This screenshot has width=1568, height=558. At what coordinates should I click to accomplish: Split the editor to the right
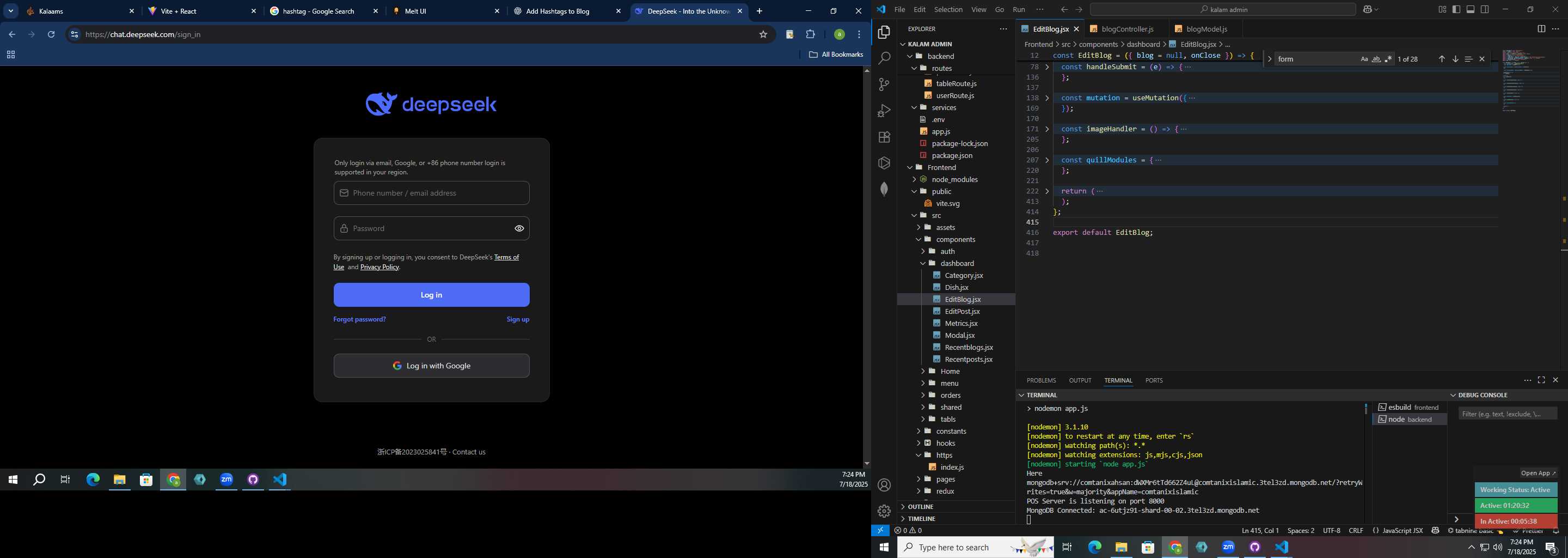pos(1541,29)
